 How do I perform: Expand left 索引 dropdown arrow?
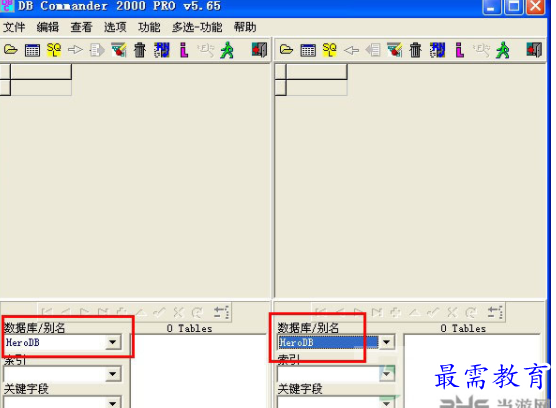113,374
